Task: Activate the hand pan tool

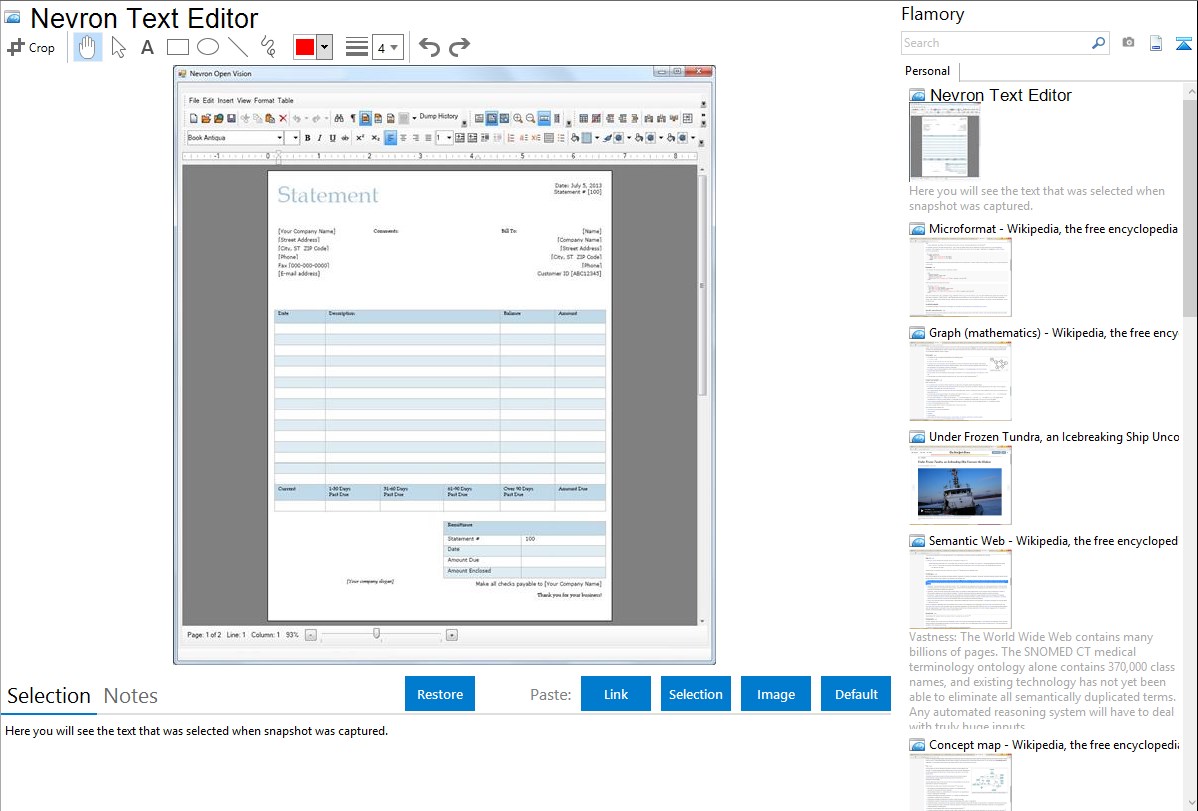Action: pos(87,47)
